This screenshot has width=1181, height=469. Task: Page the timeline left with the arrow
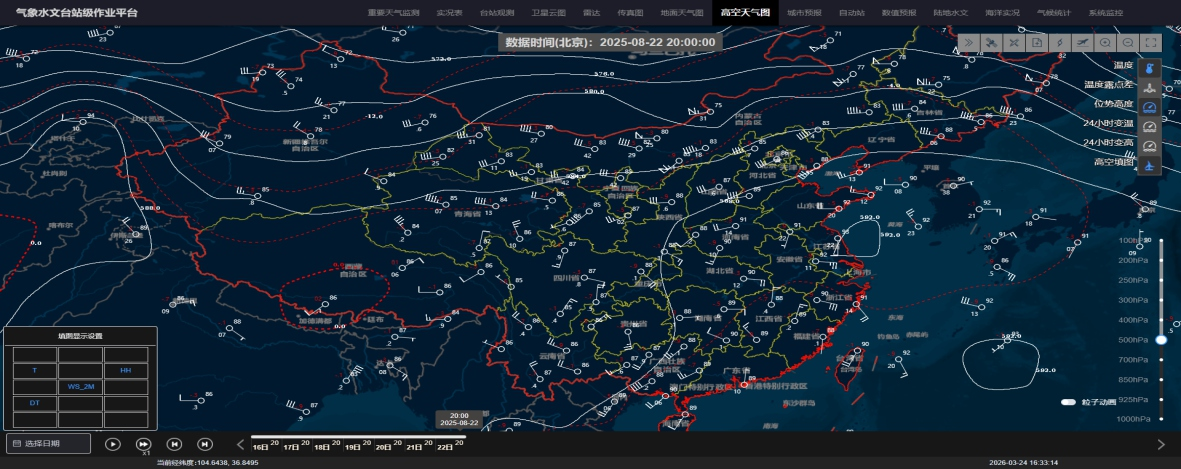241,444
